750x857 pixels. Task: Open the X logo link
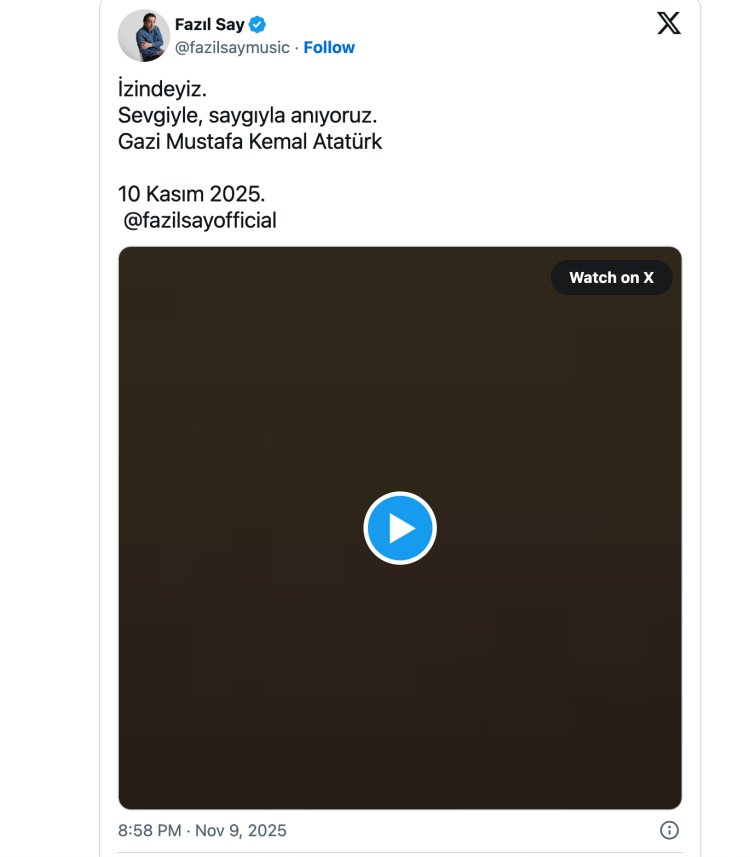(669, 24)
